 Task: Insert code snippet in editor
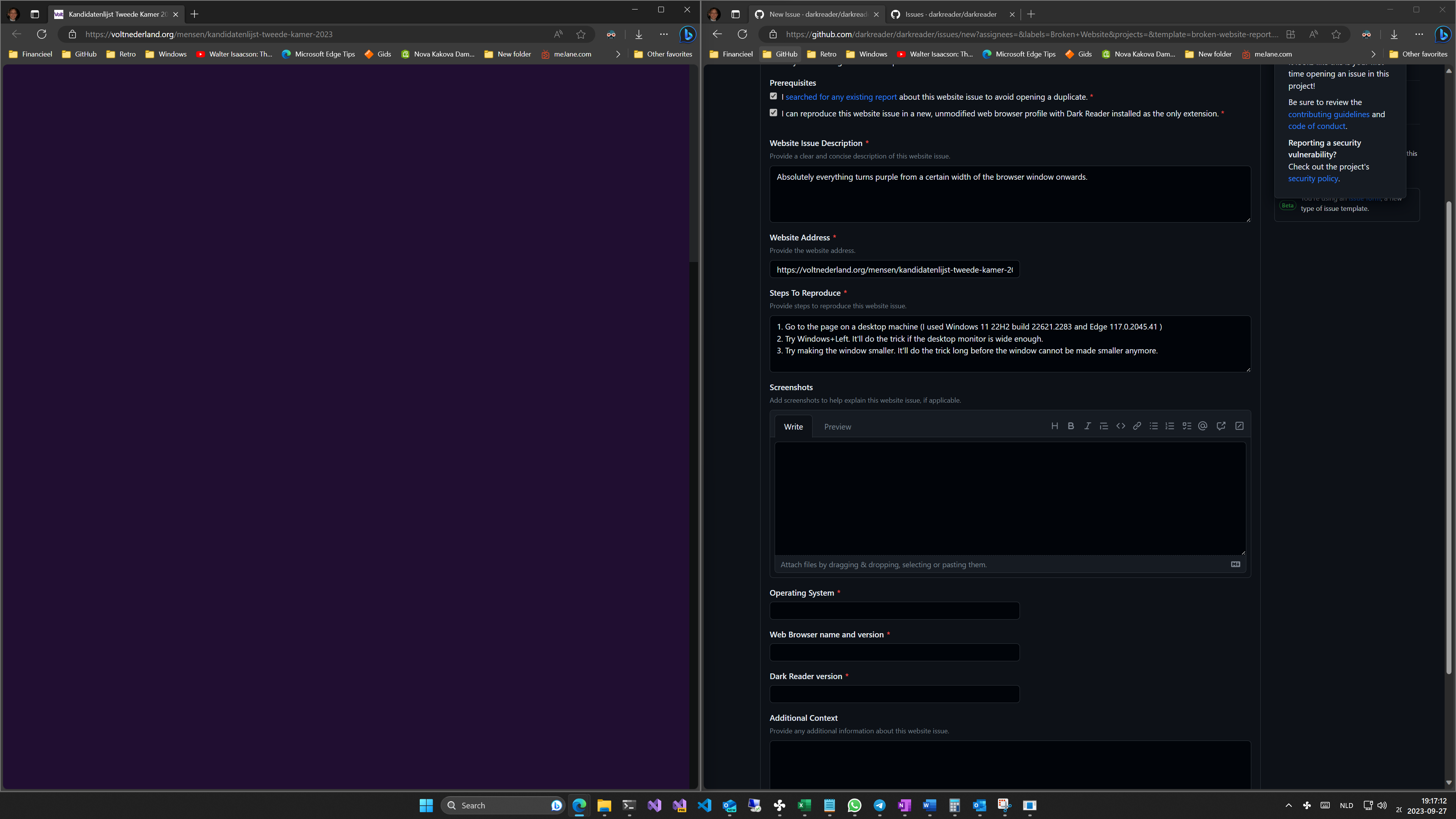[x=1120, y=426]
